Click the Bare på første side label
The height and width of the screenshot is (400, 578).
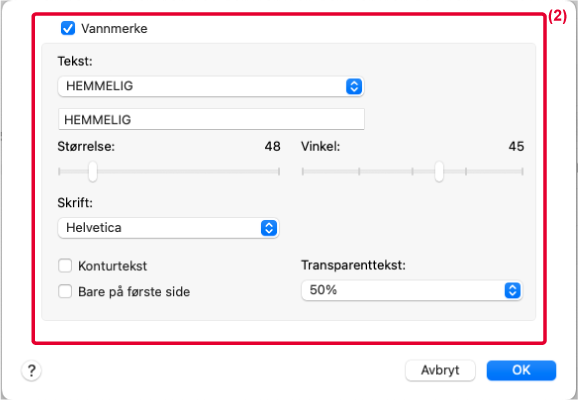tap(134, 292)
